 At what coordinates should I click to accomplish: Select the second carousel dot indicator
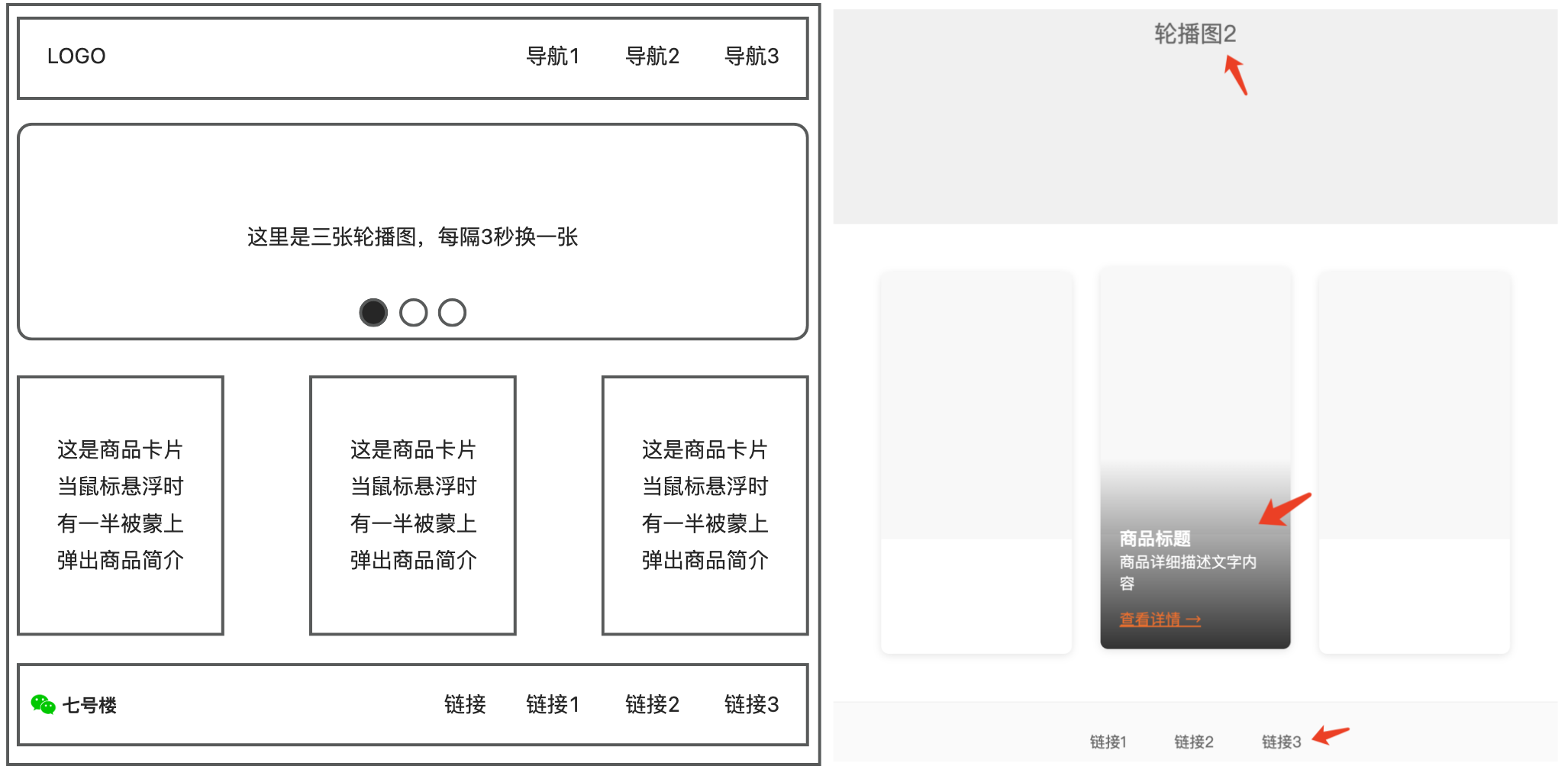(414, 313)
